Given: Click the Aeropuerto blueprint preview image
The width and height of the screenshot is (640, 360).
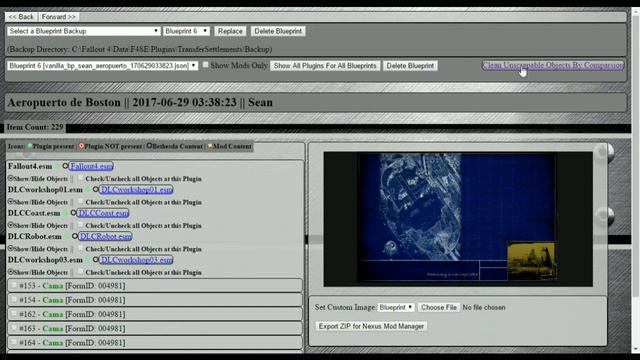Looking at the screenshot, I should pos(458,219).
